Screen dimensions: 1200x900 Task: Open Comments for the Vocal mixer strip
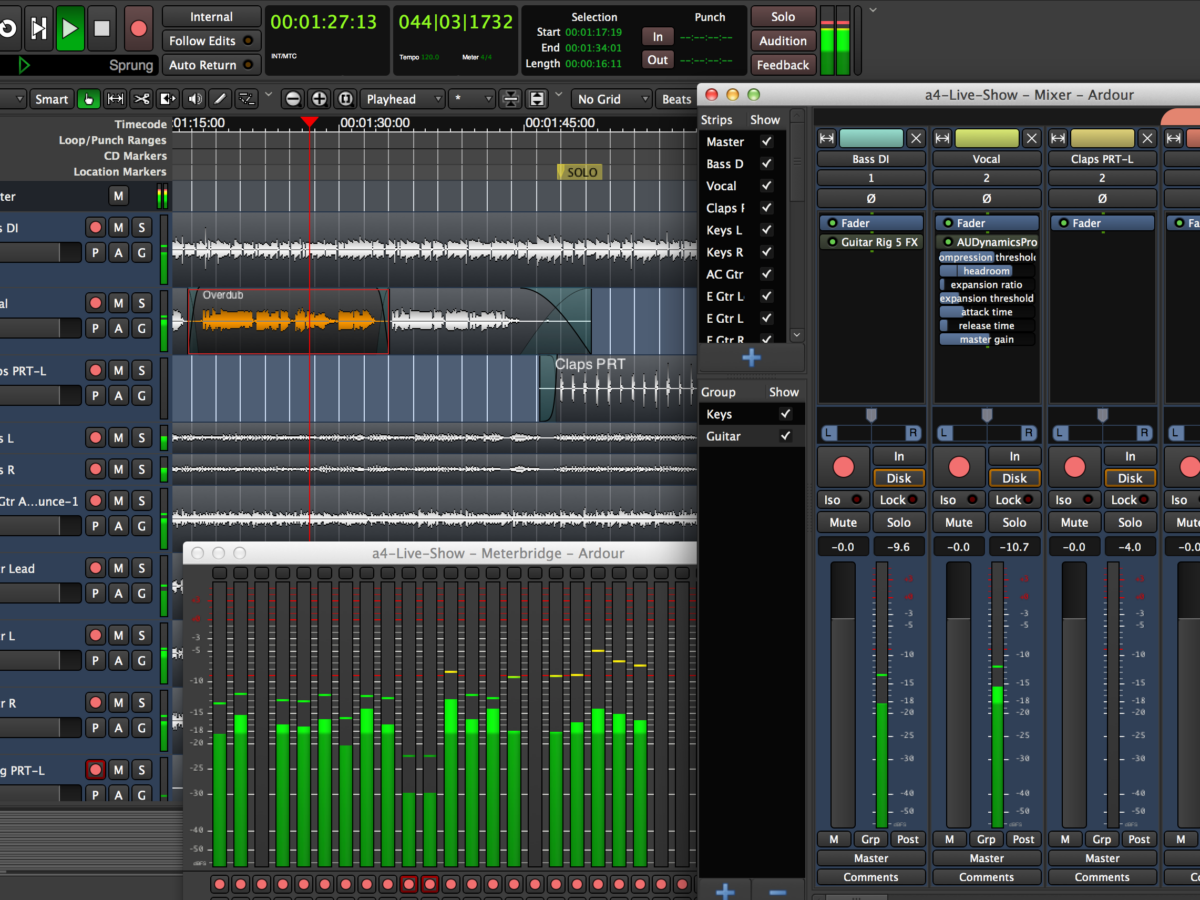986,877
